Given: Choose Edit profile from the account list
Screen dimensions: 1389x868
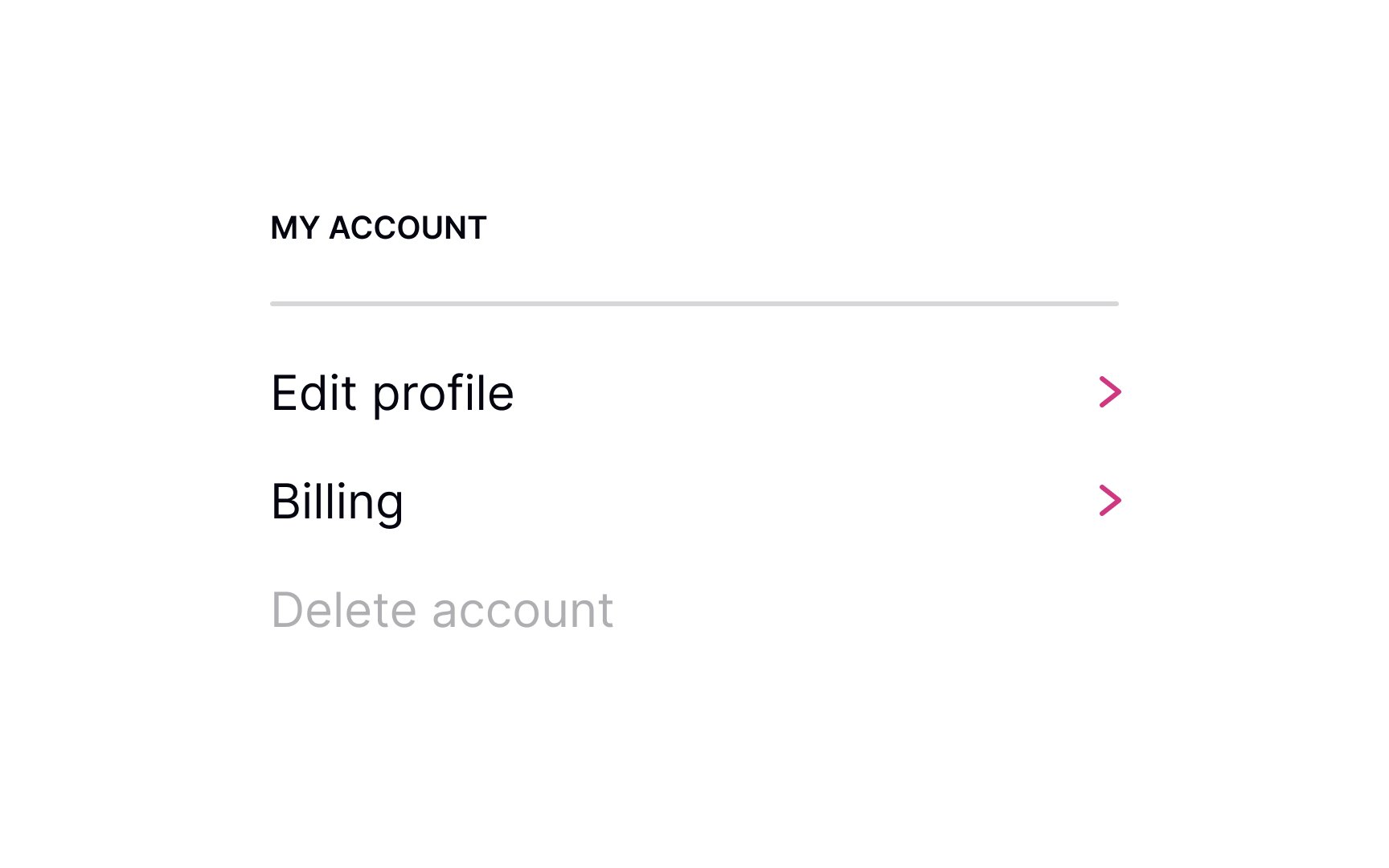Looking at the screenshot, I should click(392, 393).
